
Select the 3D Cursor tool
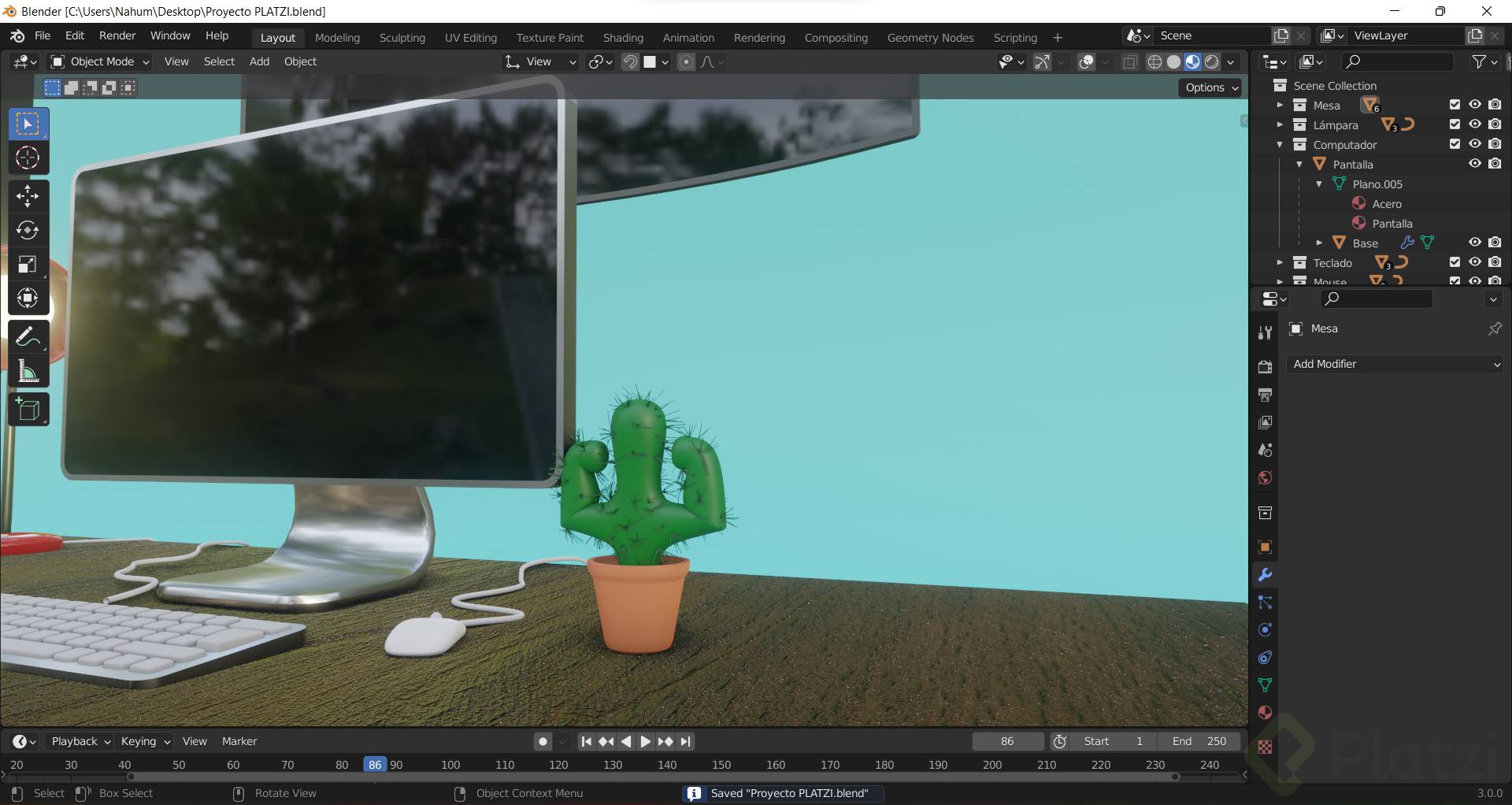28,158
